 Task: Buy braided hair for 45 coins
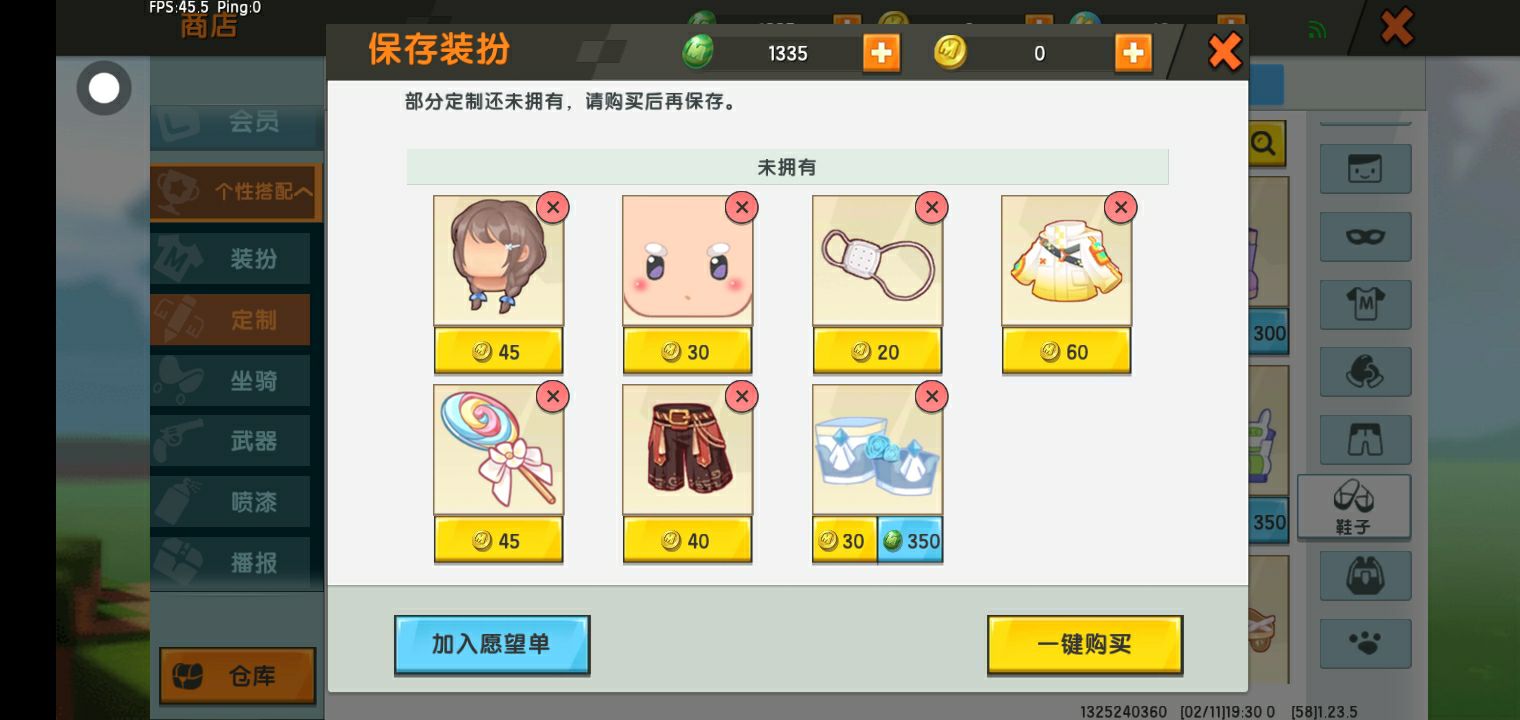coord(498,351)
